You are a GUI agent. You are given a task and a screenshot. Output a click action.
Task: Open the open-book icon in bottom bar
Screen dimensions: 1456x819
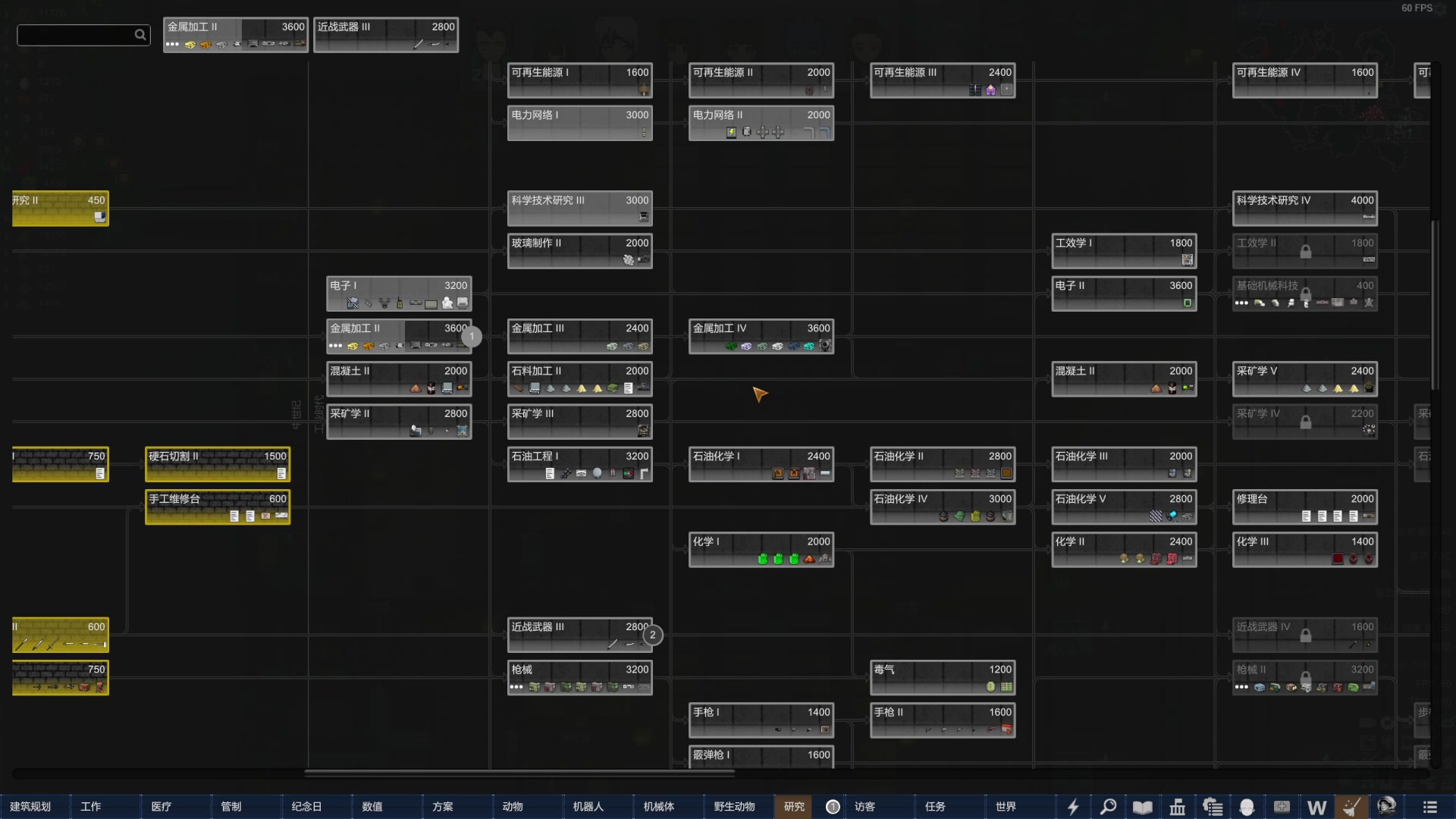coord(1143,807)
